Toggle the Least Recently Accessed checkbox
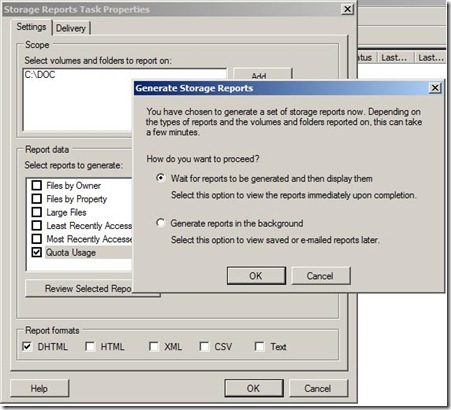Image resolution: width=451 pixels, height=410 pixels. (x=37, y=226)
